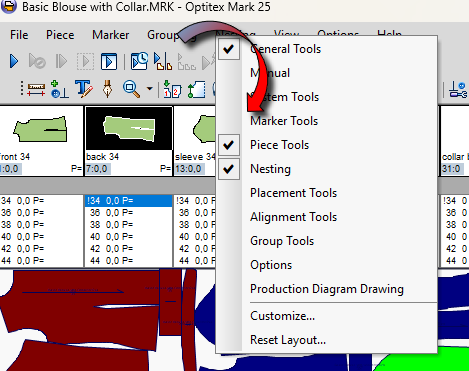Viewport: 469px width, 371px height.
Task: Uncheck General Tools toolbar option
Action: [229, 49]
